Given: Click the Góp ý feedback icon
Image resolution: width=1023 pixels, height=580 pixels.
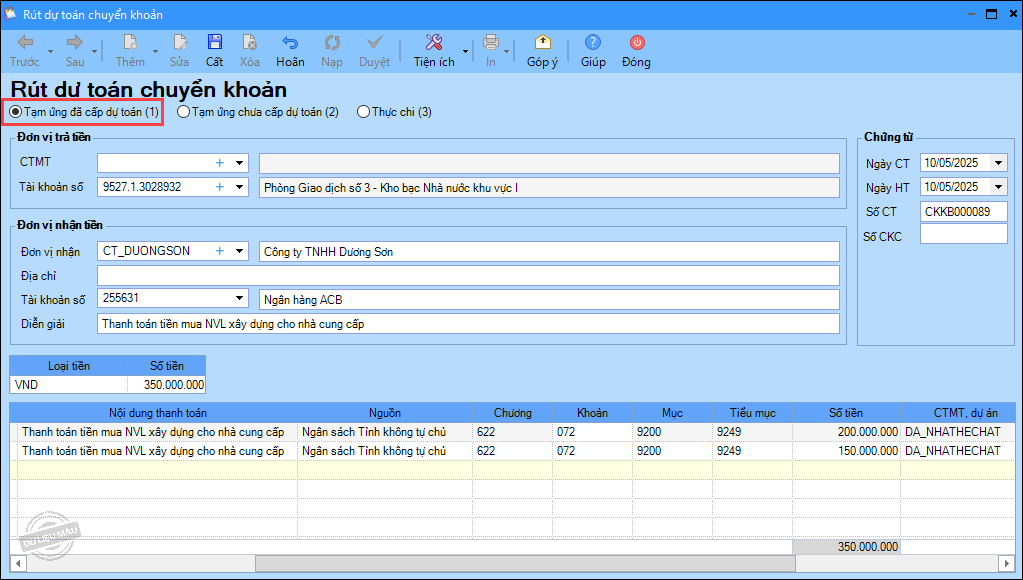Looking at the screenshot, I should click(542, 43).
